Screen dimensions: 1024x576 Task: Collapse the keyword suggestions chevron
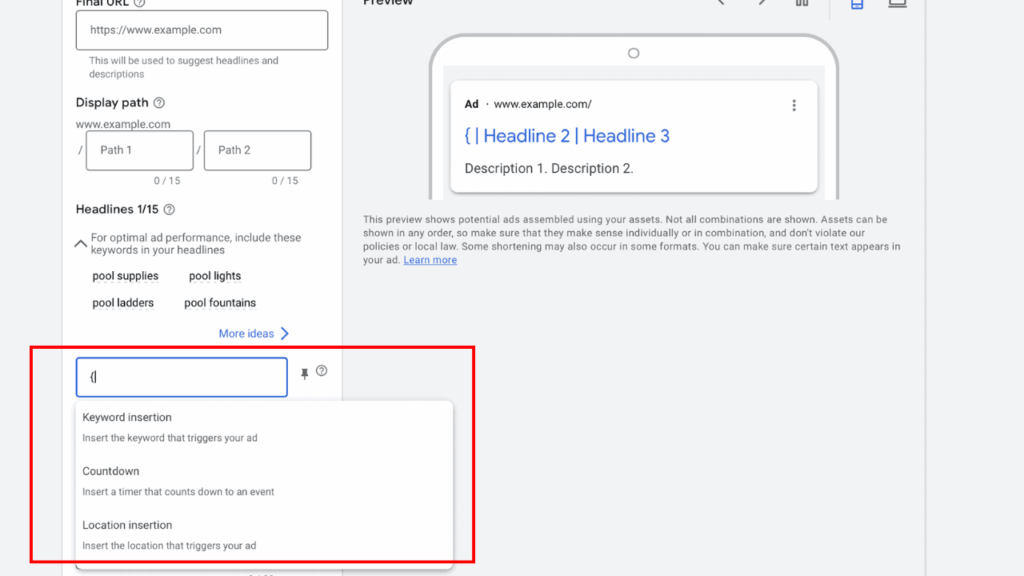80,244
